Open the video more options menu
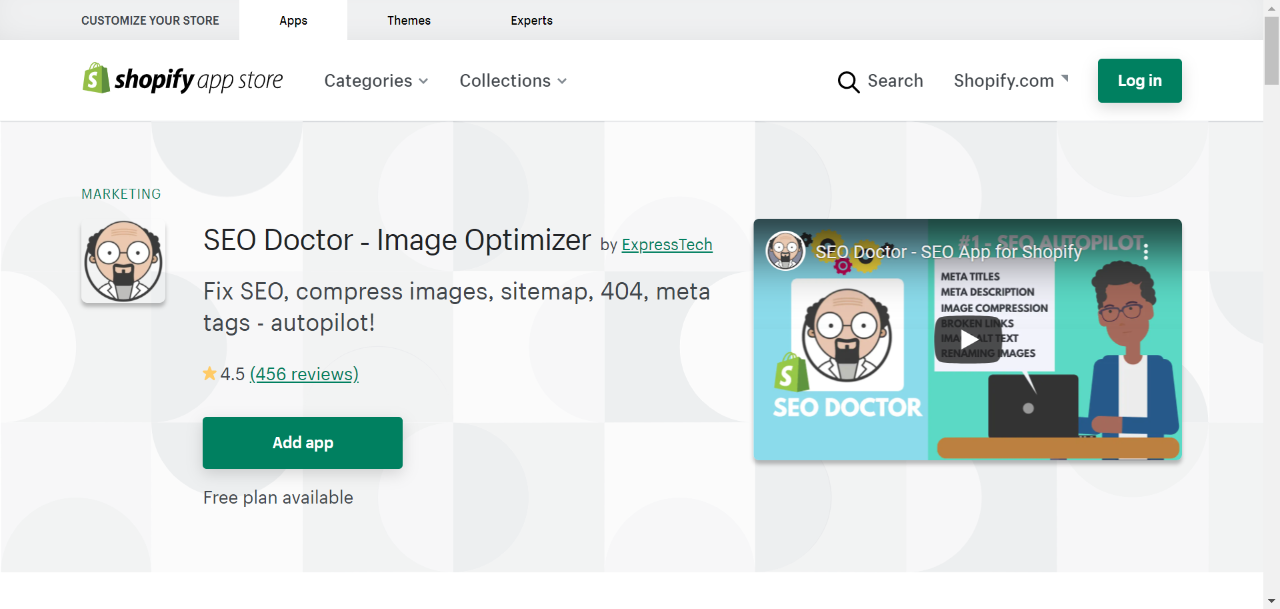This screenshot has height=609, width=1280. (x=1147, y=251)
